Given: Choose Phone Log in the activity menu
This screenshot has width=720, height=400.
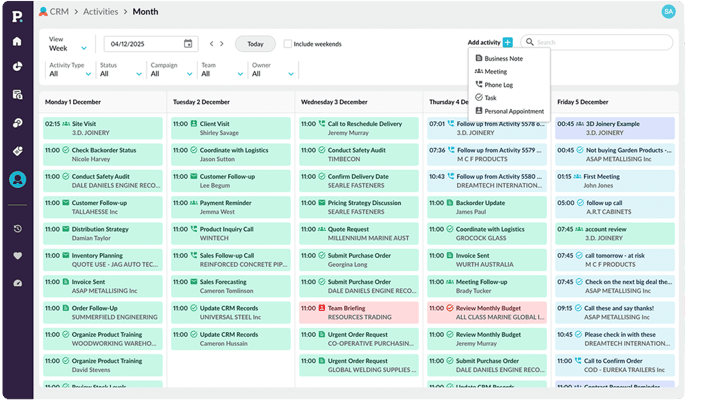Looking at the screenshot, I should pyautogui.click(x=503, y=85).
